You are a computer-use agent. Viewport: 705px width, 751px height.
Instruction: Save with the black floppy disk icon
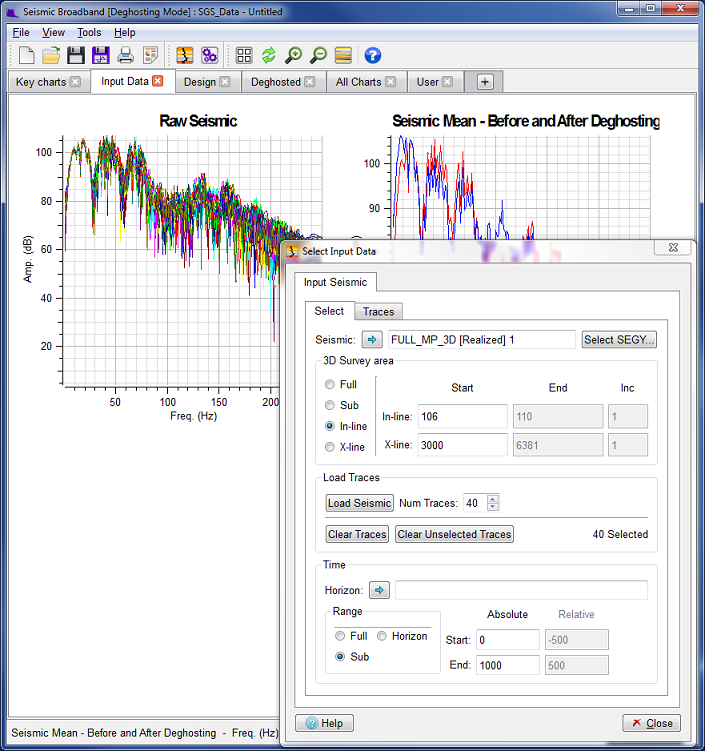76,55
